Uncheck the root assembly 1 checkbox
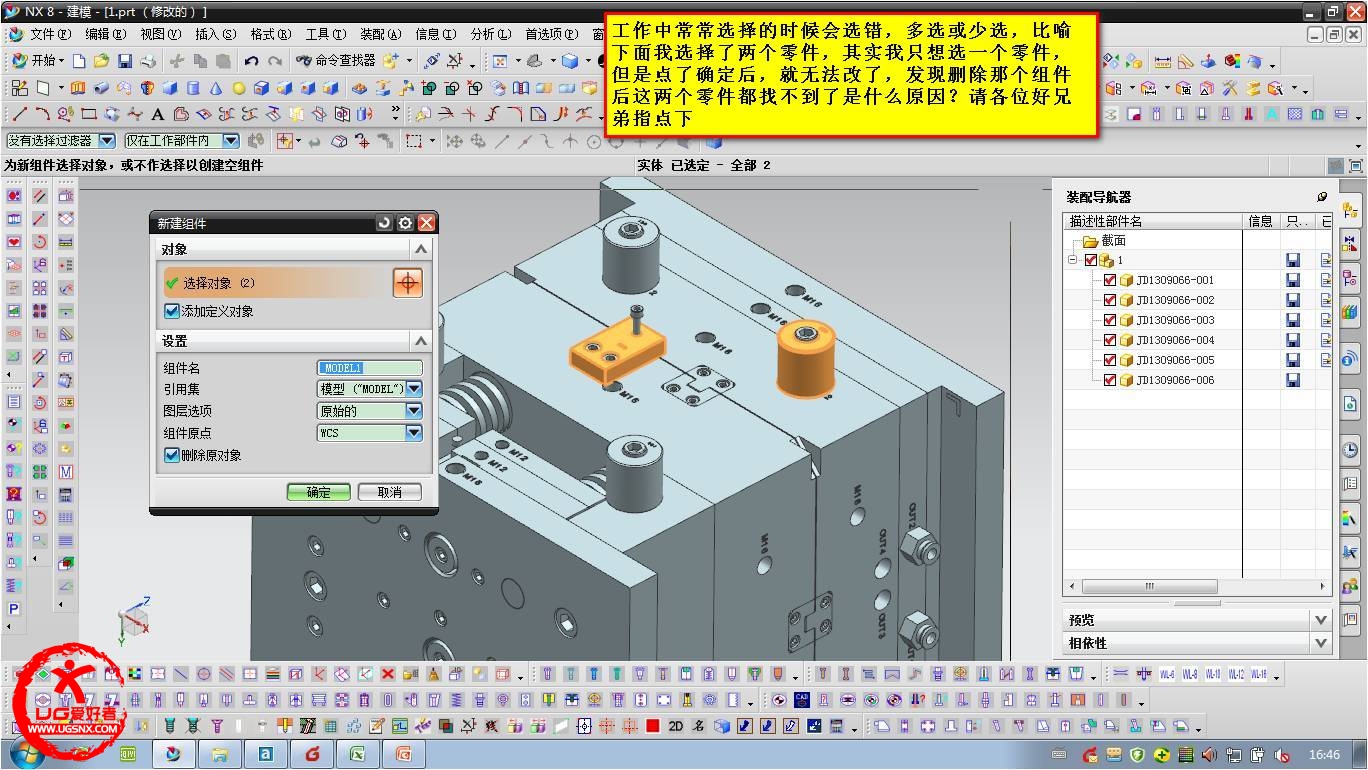The height and width of the screenshot is (770, 1368). (1091, 260)
